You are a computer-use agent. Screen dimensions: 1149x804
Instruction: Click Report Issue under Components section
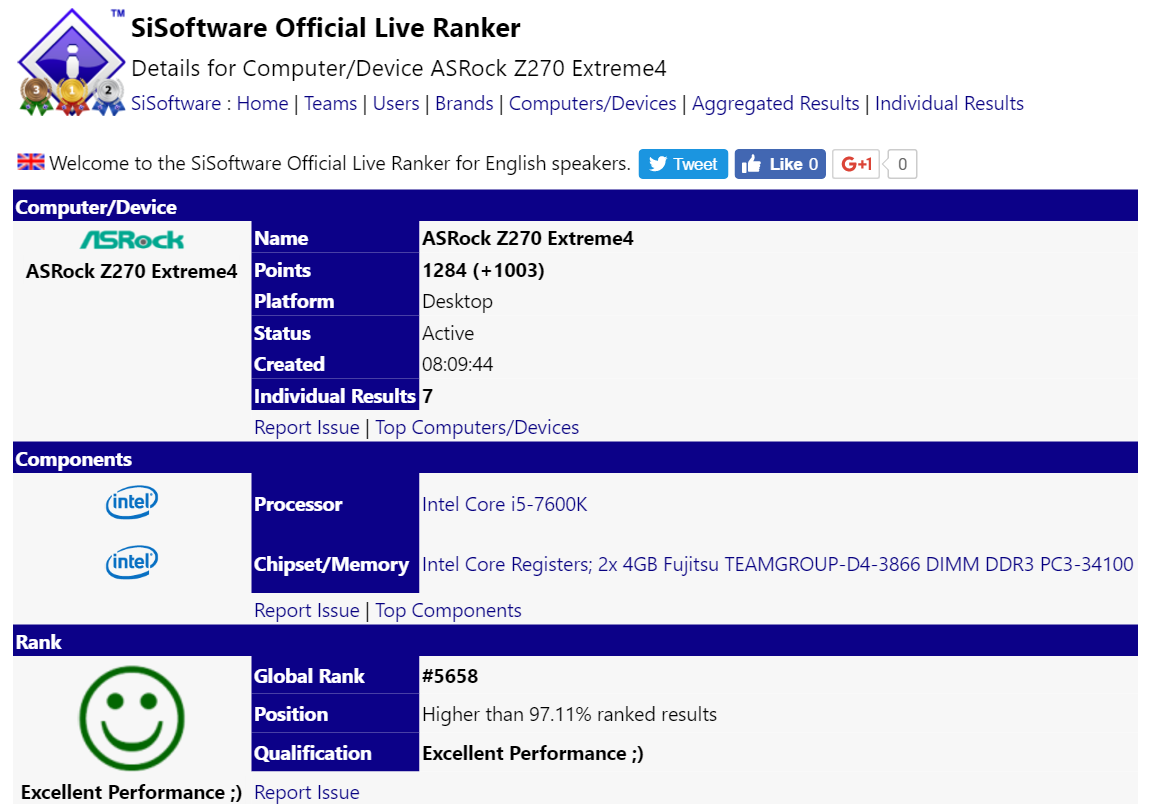point(306,611)
